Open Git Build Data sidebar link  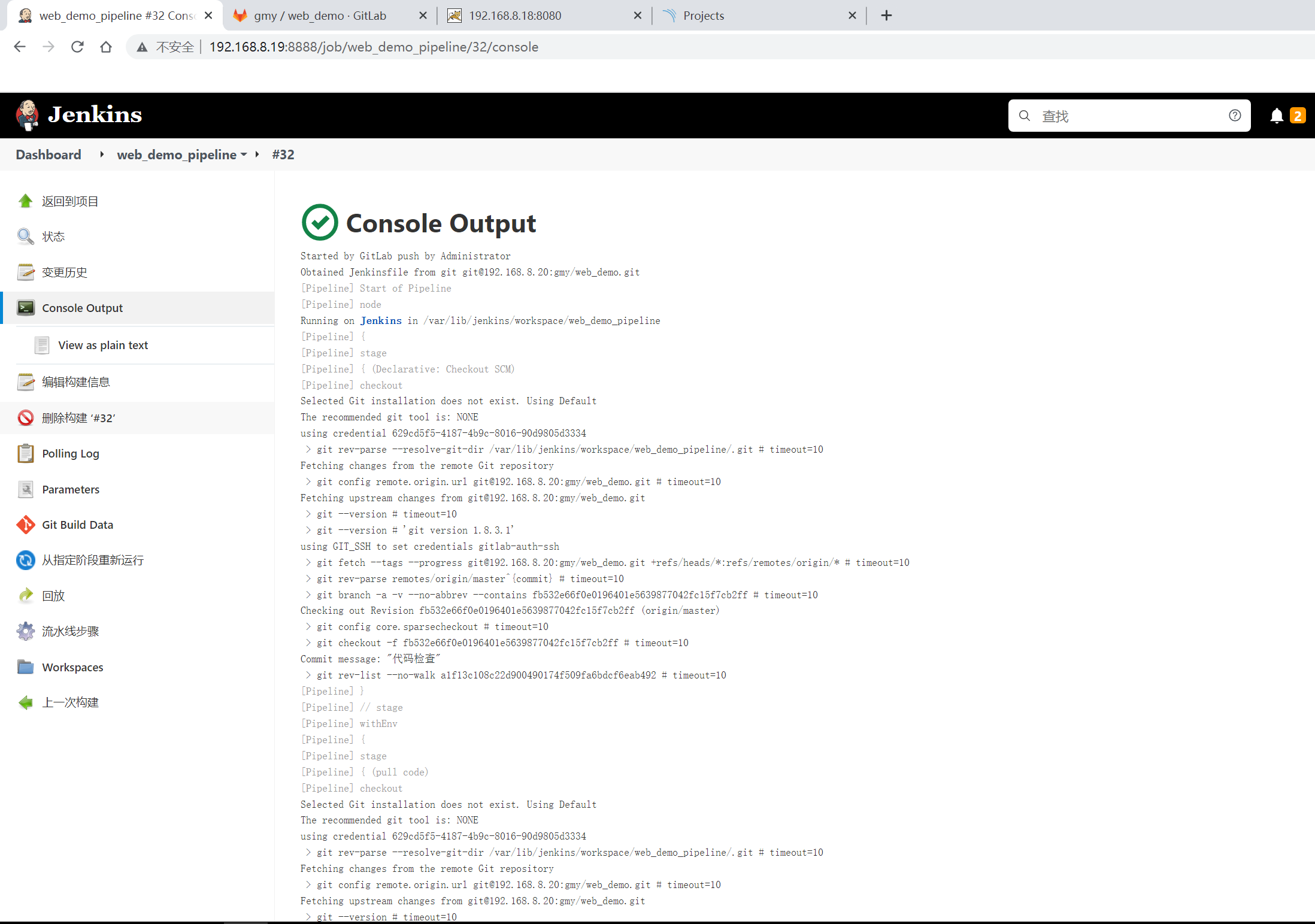click(77, 525)
